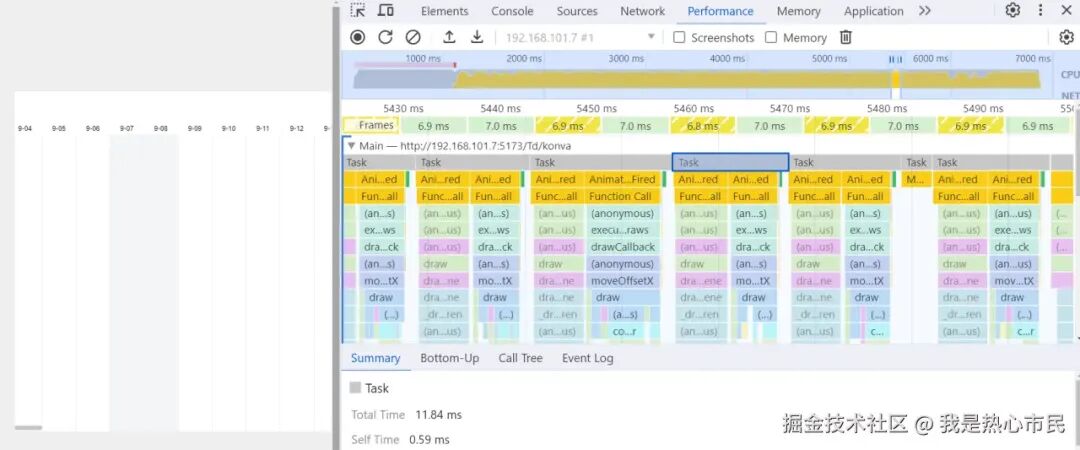
Task: Switch to the Network tab
Action: coord(642,11)
